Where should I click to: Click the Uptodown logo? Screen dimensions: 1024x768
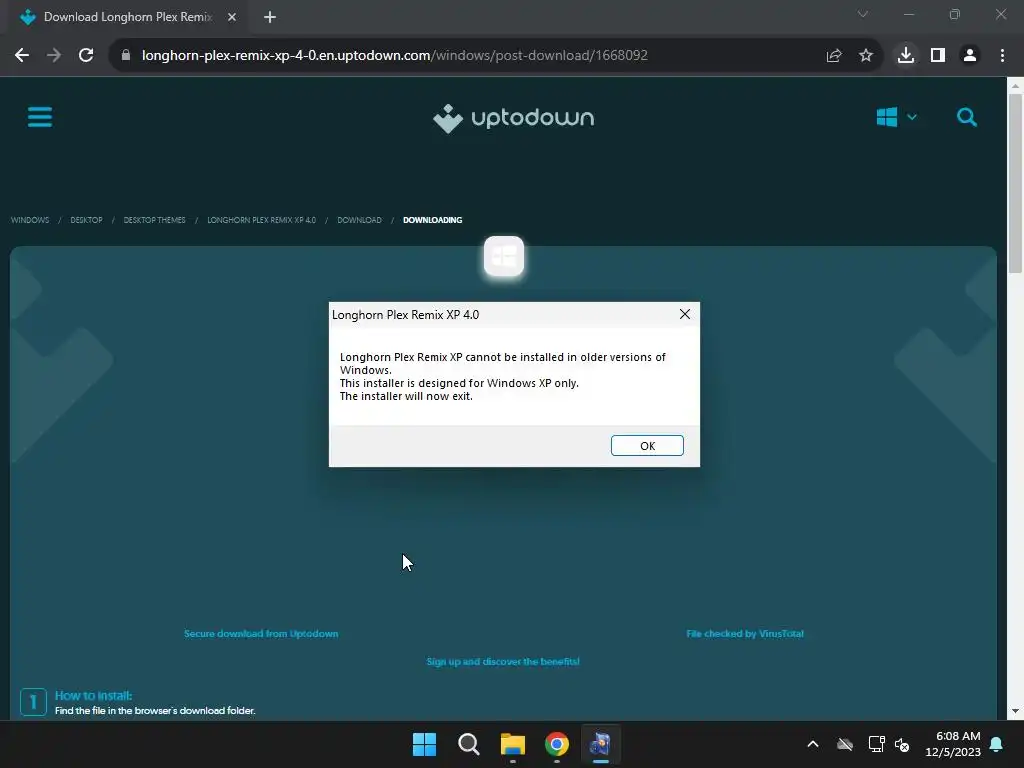click(x=513, y=118)
